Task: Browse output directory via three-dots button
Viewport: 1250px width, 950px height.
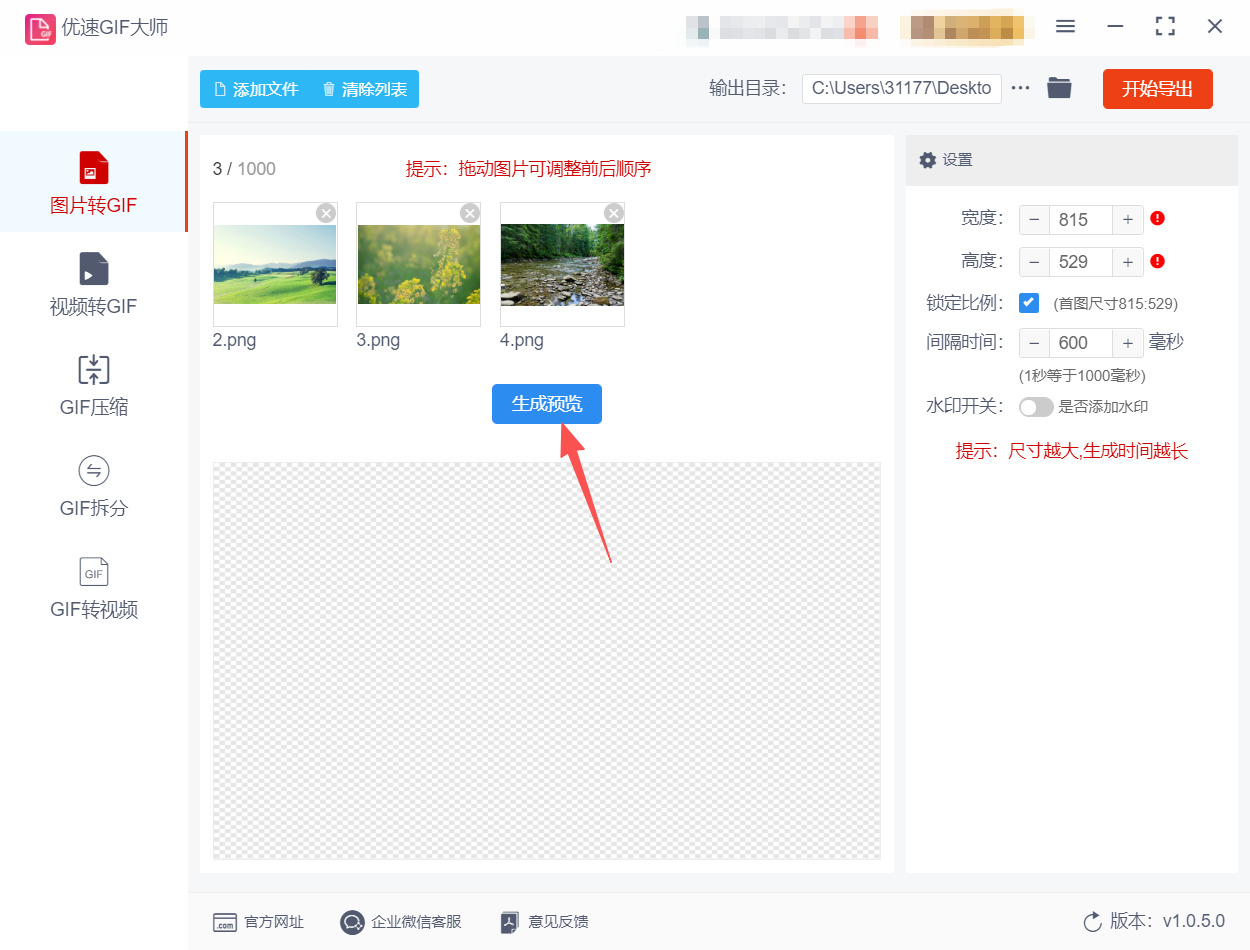Action: (x=1020, y=88)
